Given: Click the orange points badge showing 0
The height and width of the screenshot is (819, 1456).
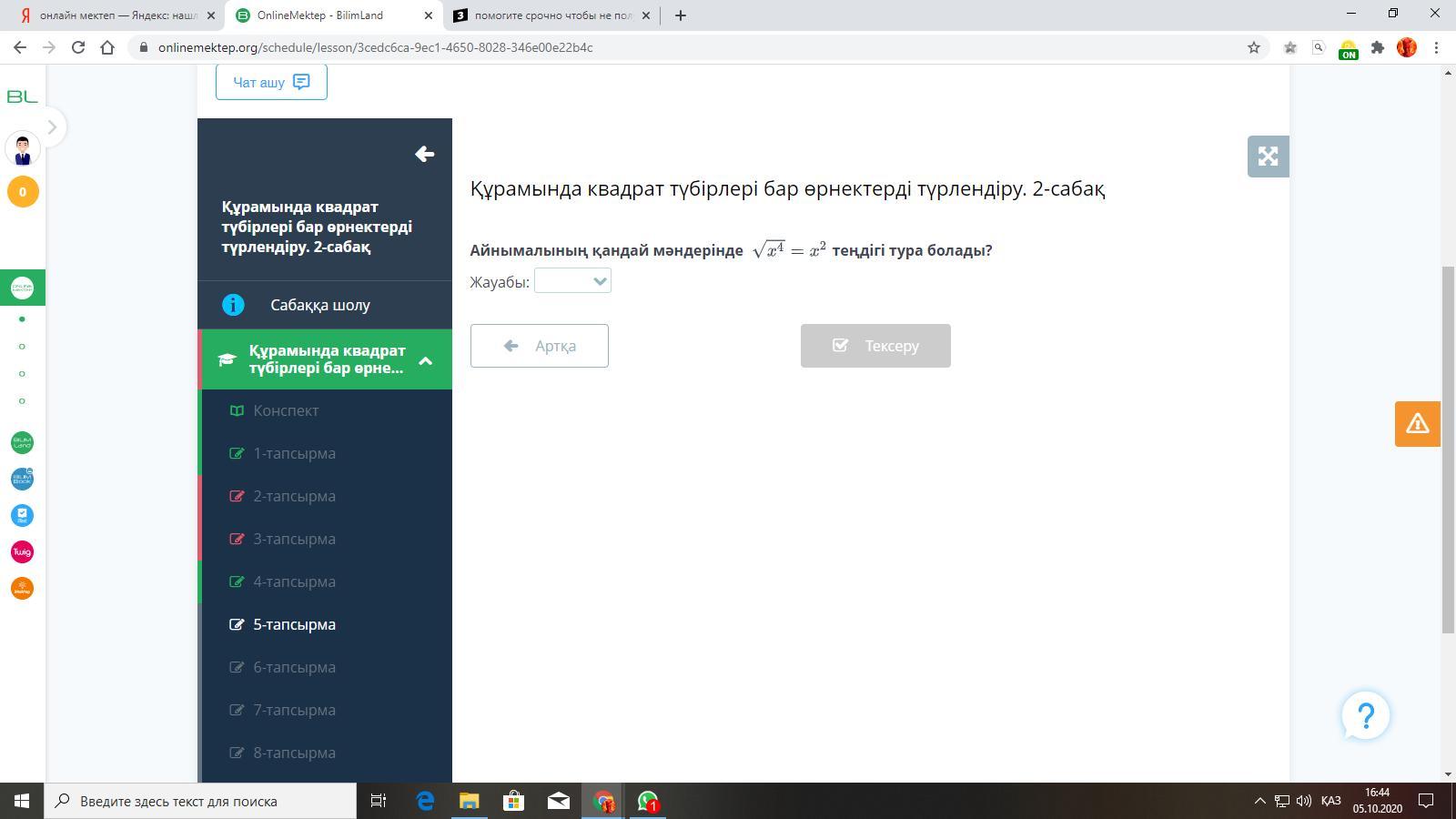Looking at the screenshot, I should point(23,192).
